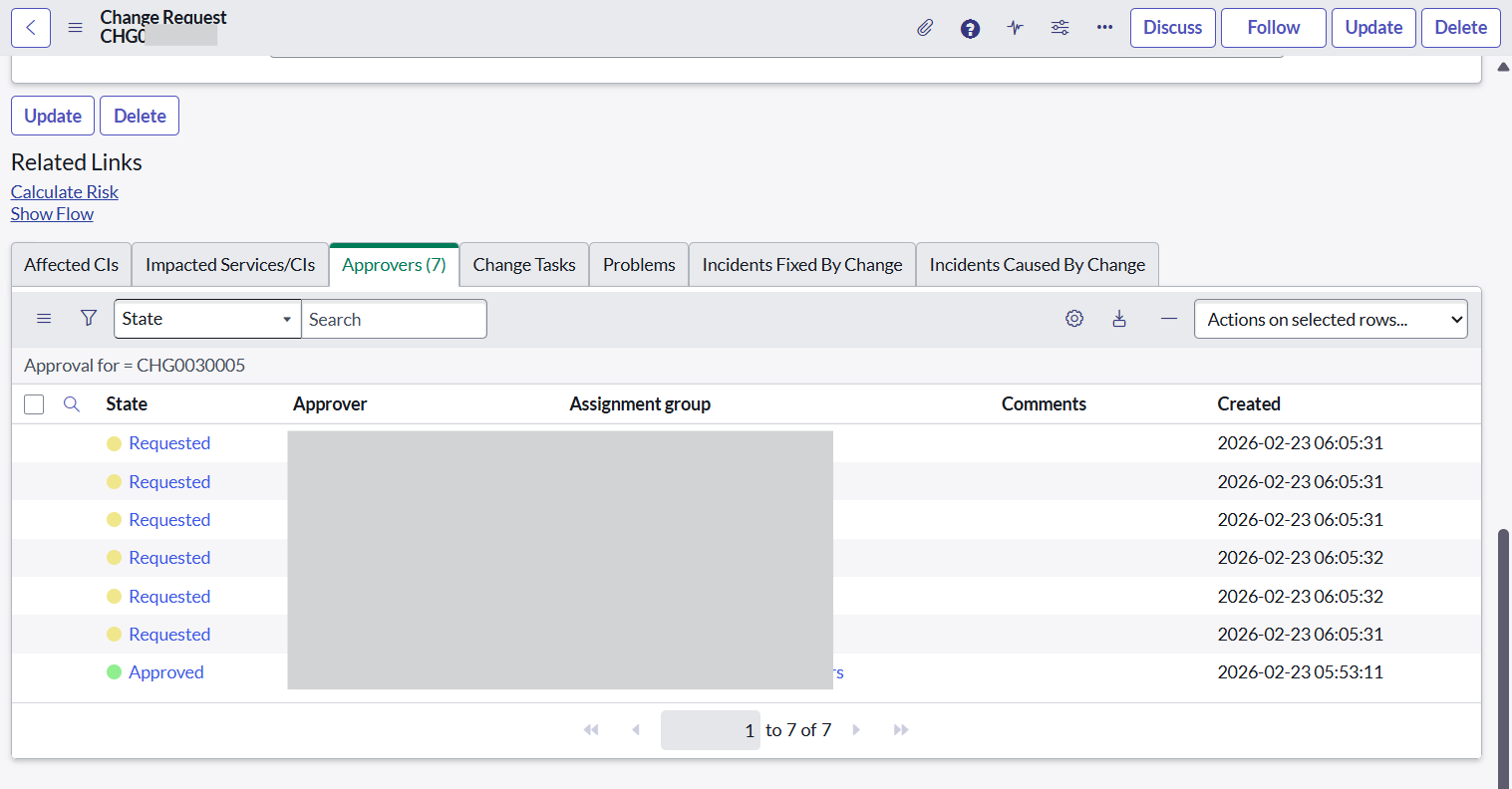Open the Requested approval created 06:05:31 first row
The height and width of the screenshot is (789, 1512).
pos(169,443)
